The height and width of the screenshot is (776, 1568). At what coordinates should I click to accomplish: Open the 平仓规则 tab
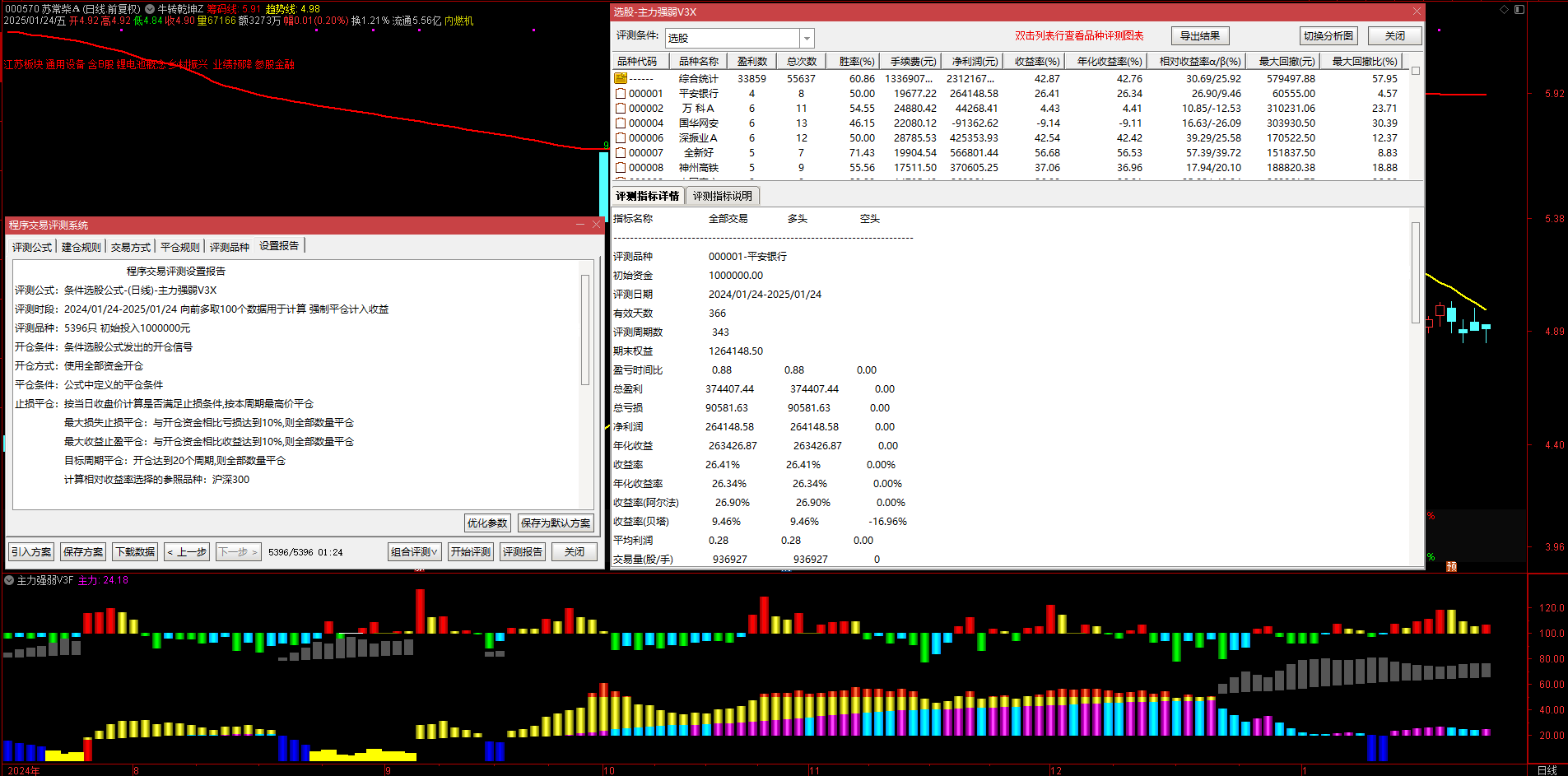tap(180, 247)
